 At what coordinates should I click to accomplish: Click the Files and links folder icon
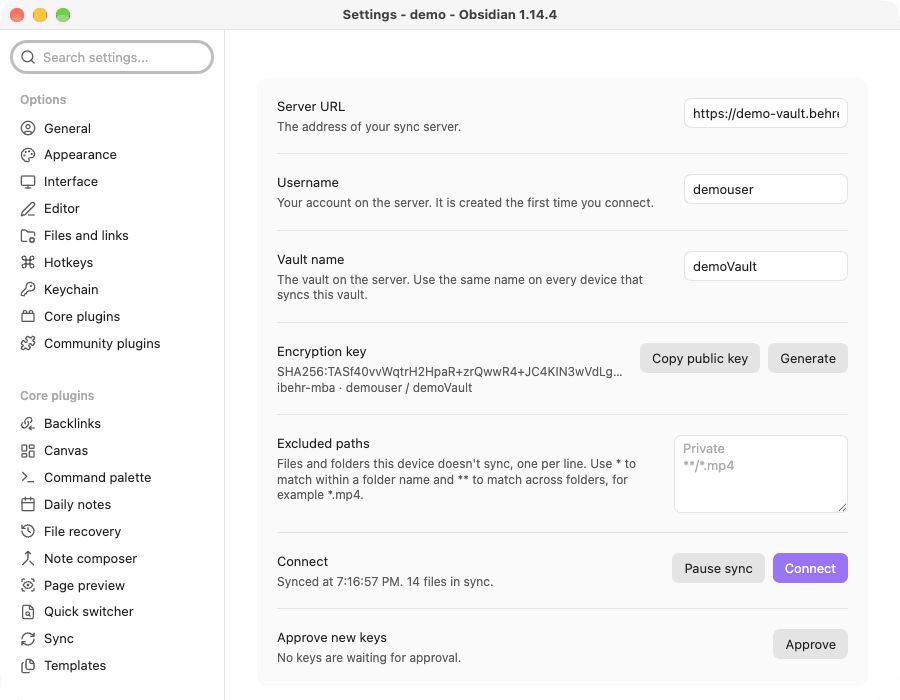[28, 236]
